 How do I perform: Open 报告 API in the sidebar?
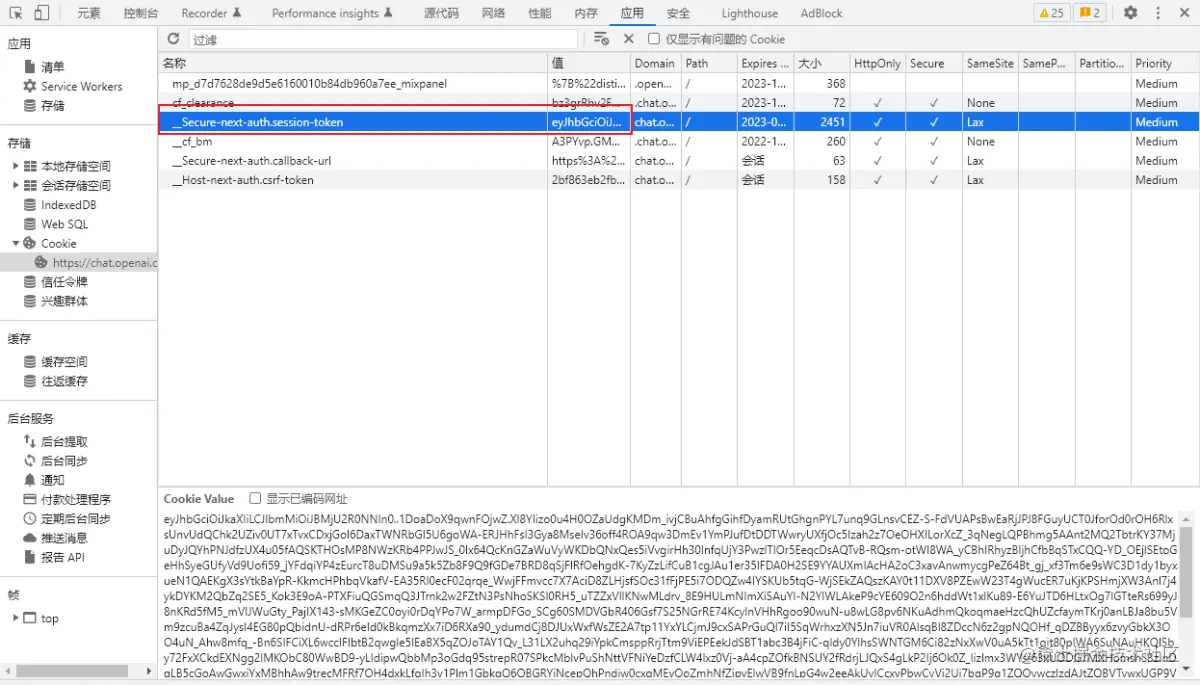tap(62, 557)
